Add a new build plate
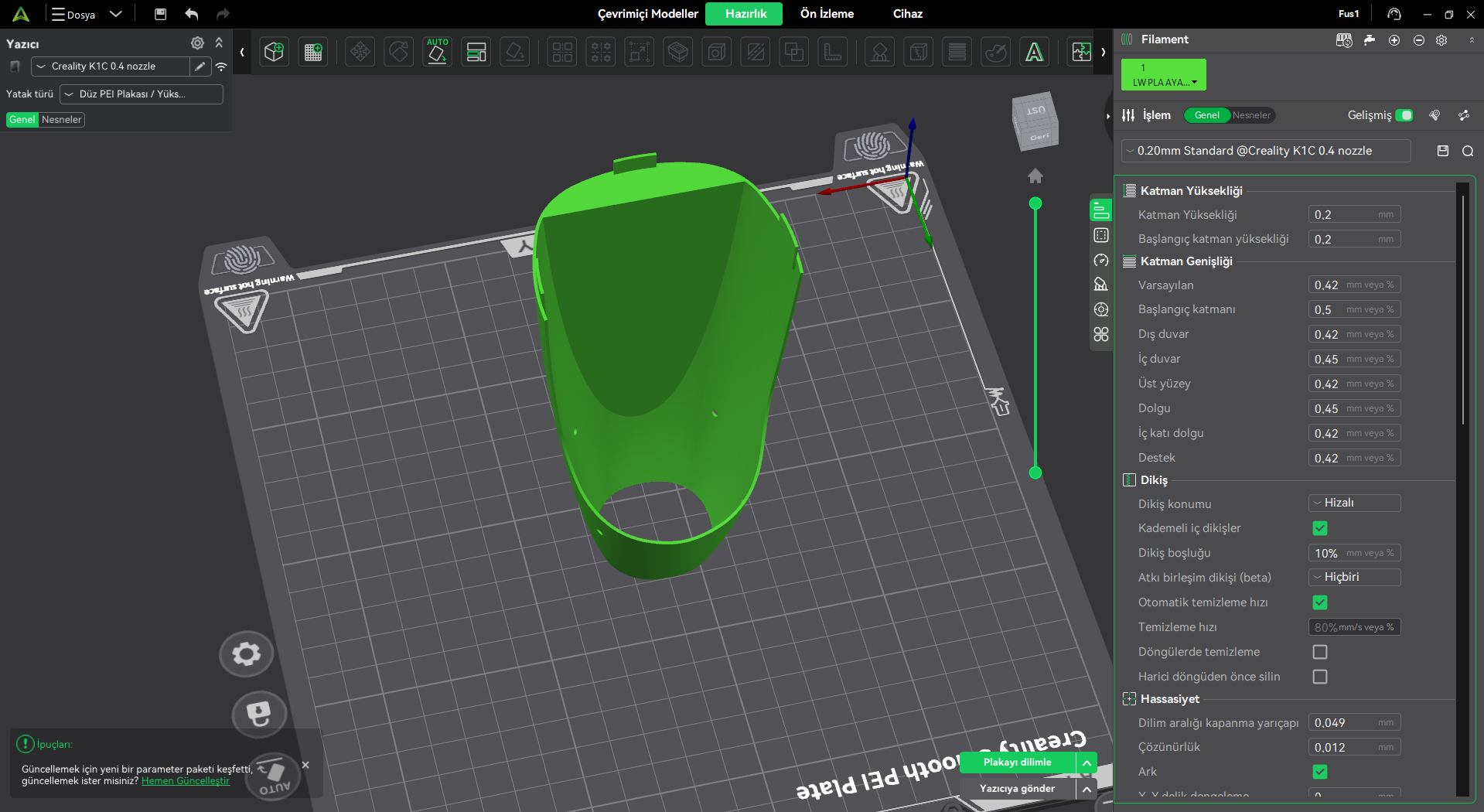1484x812 pixels. tap(313, 53)
